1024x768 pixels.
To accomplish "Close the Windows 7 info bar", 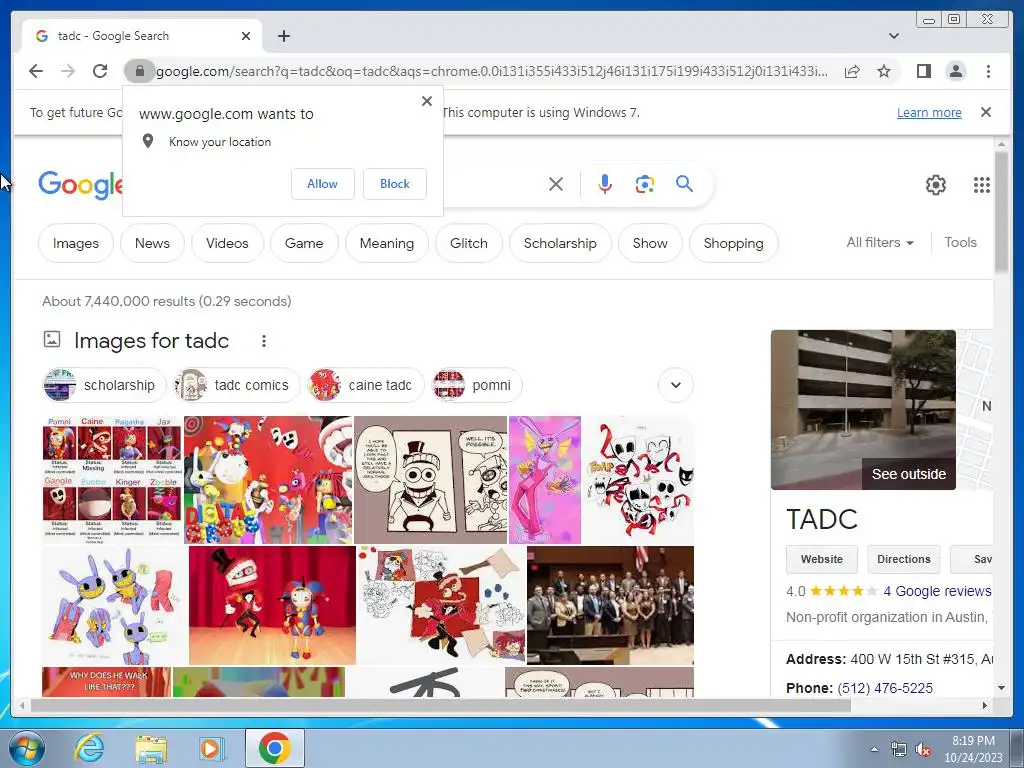I will [986, 112].
